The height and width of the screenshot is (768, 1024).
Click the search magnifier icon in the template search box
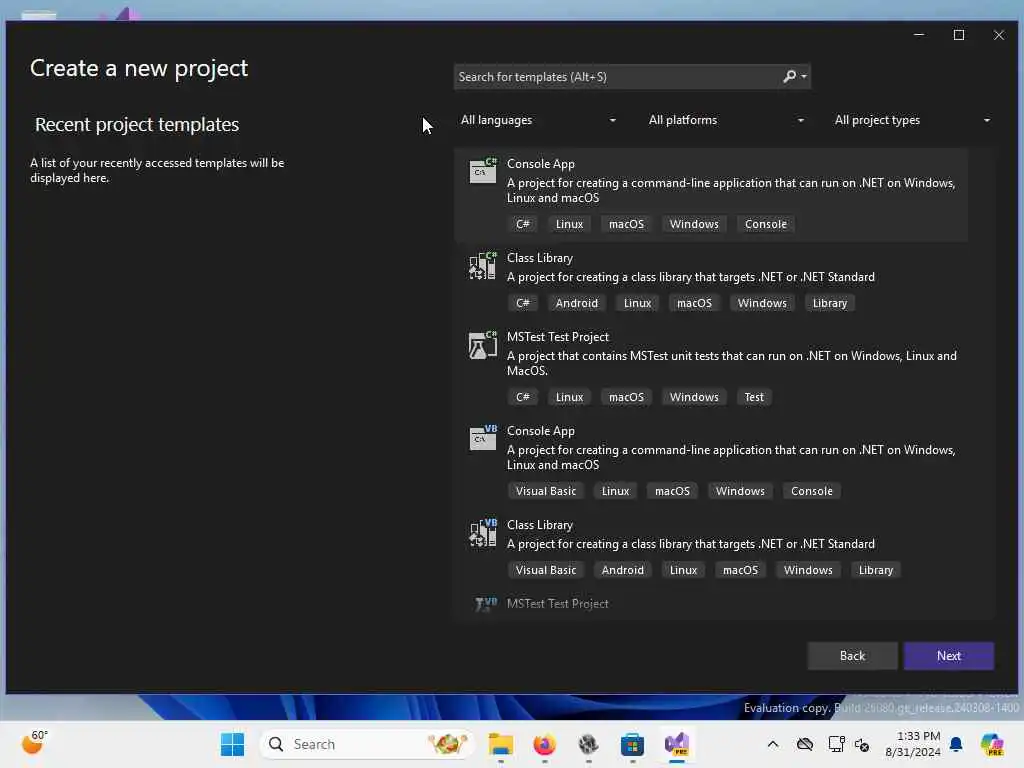(790, 76)
